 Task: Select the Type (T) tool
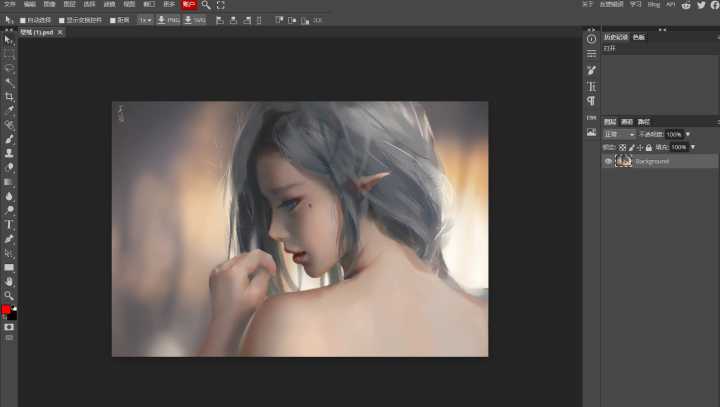click(9, 225)
